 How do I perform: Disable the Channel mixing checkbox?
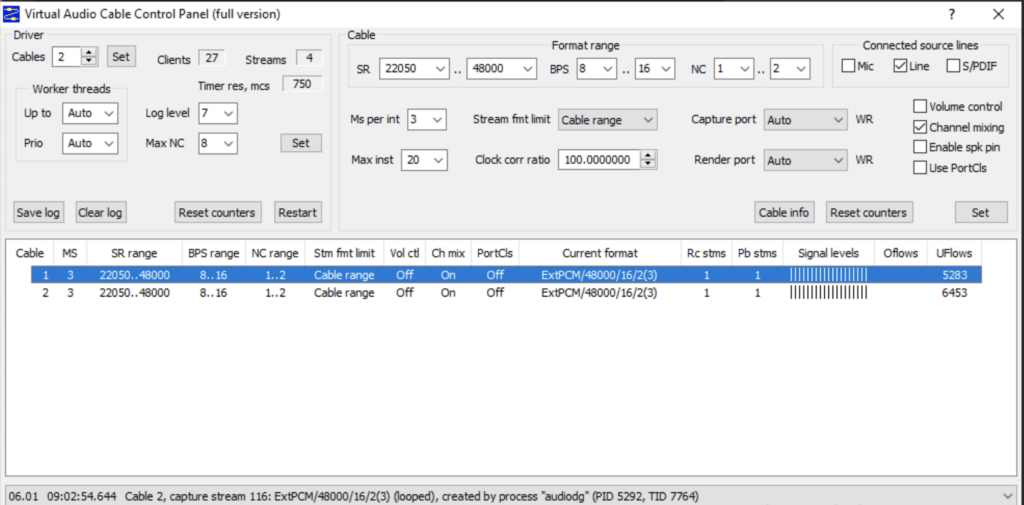point(920,127)
